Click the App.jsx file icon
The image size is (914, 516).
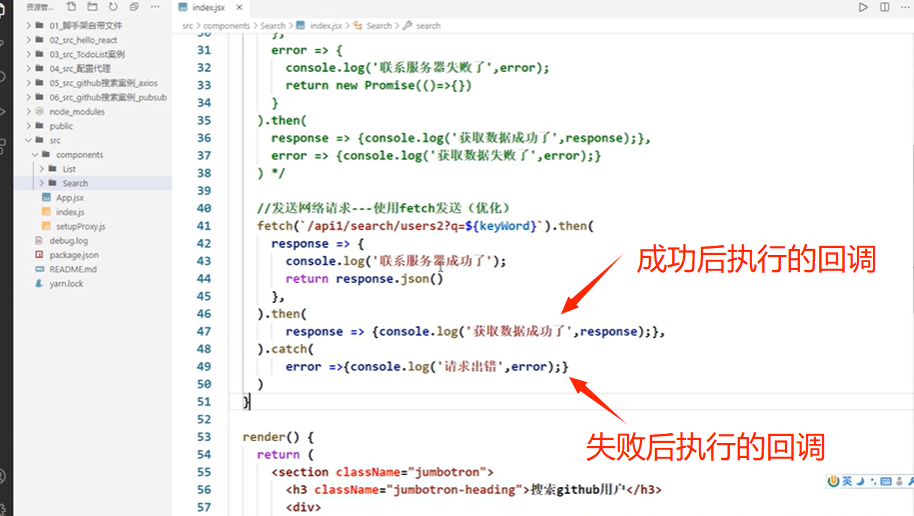(46, 198)
